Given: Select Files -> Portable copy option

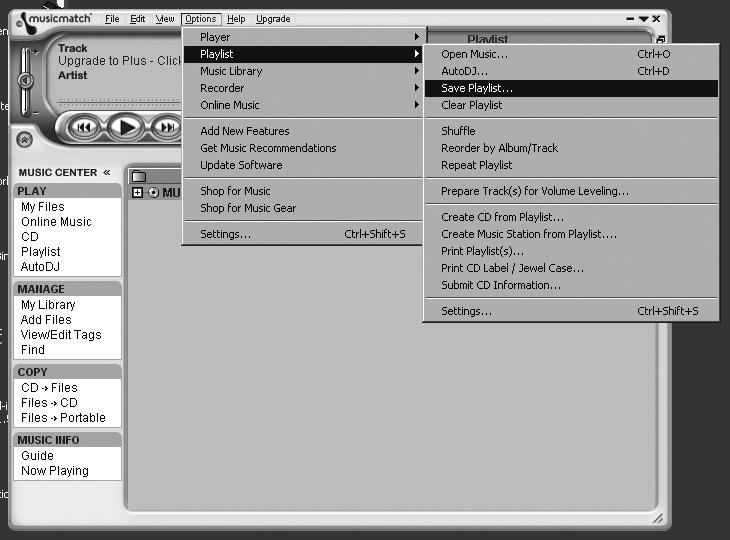Looking at the screenshot, I should pos(63,418).
